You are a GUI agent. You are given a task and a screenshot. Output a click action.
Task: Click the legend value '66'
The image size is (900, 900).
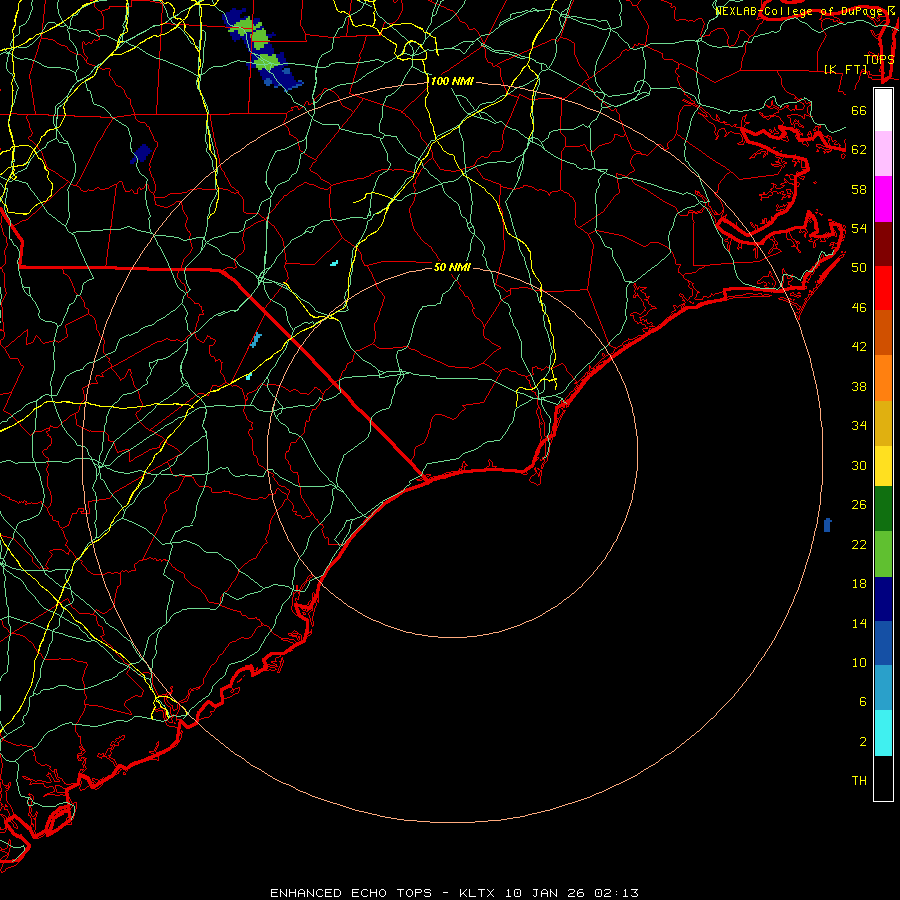pyautogui.click(x=859, y=111)
